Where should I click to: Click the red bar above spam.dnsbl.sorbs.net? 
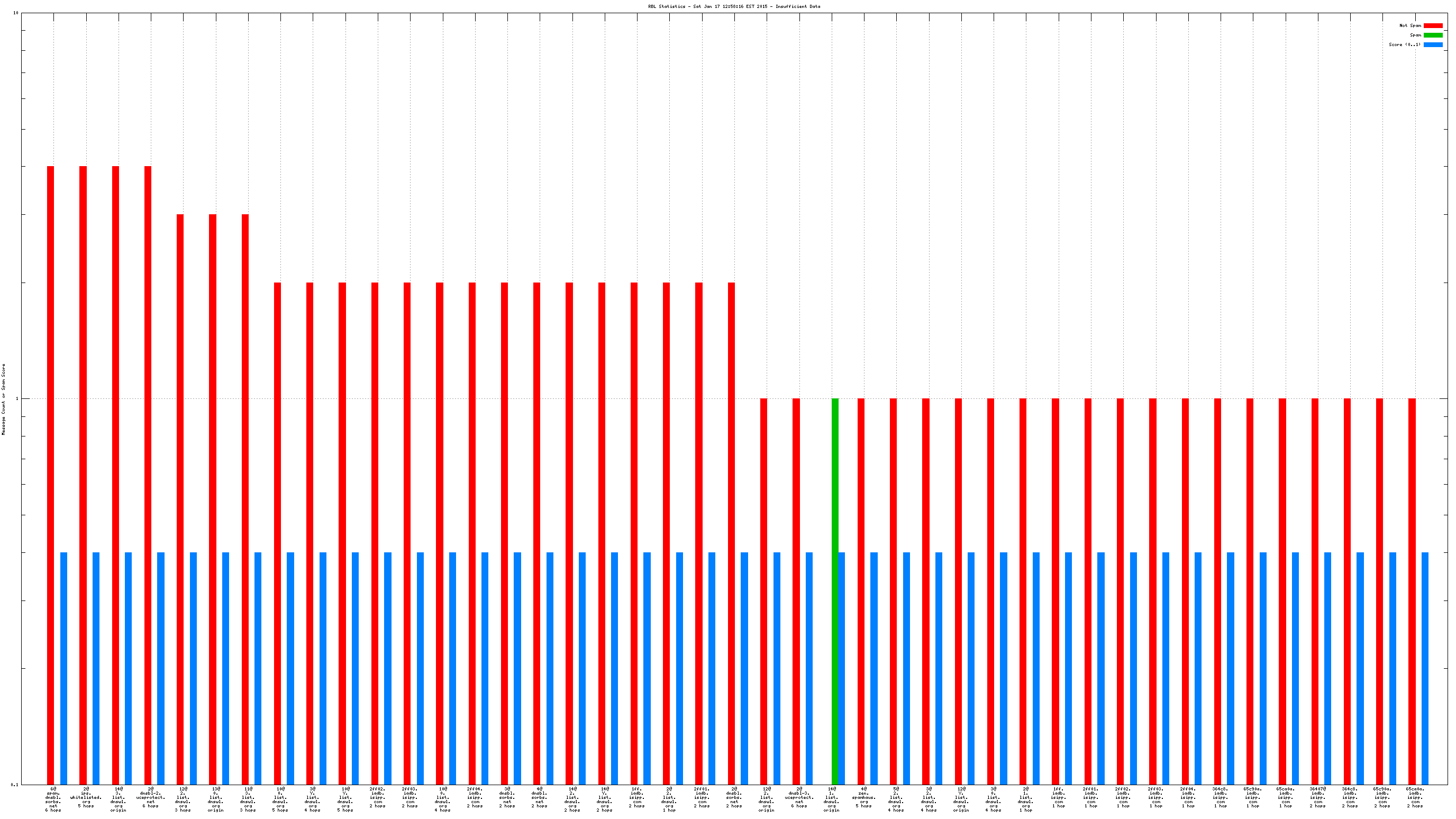tap(50, 475)
